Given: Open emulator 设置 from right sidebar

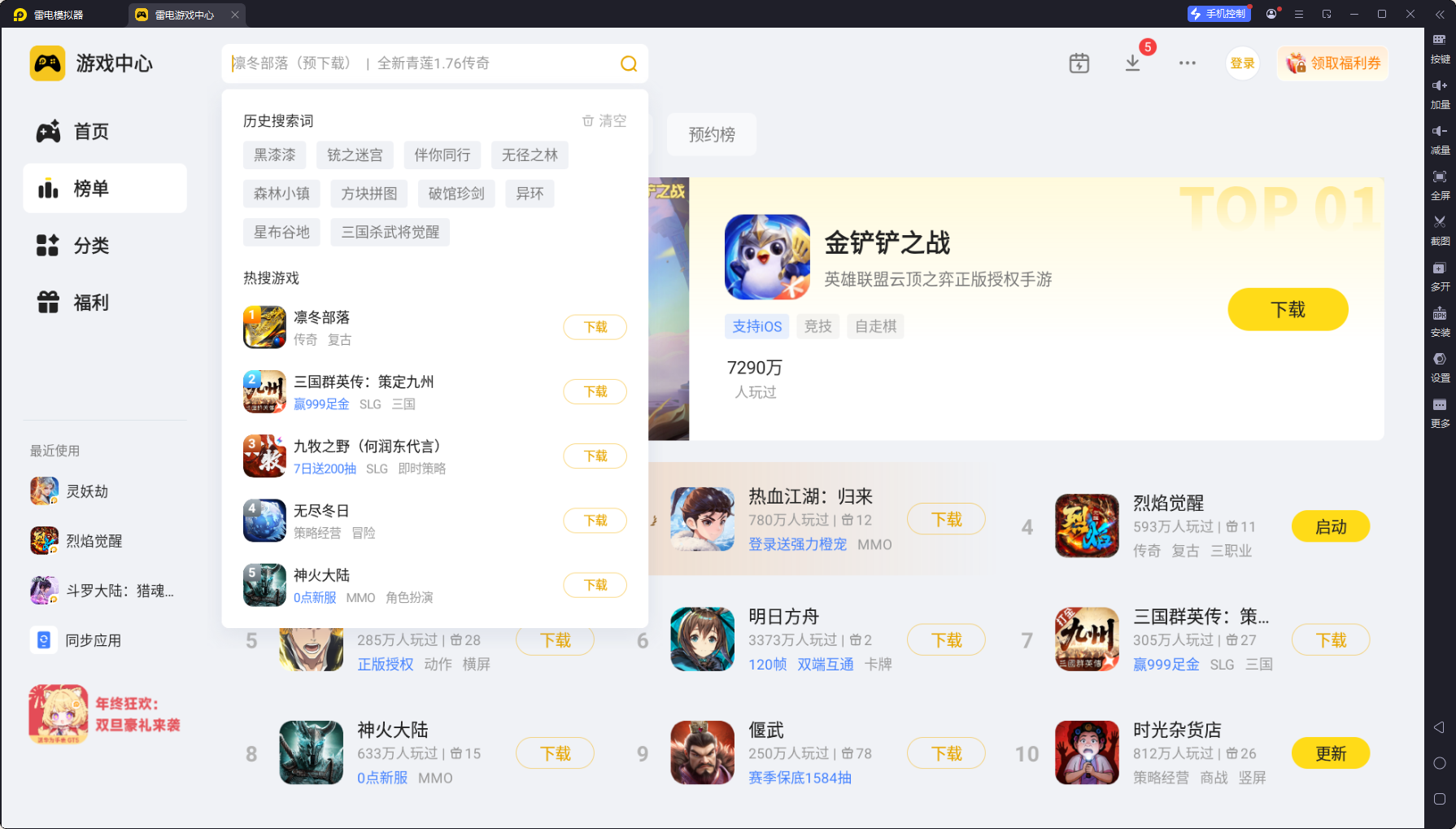Looking at the screenshot, I should (1440, 367).
